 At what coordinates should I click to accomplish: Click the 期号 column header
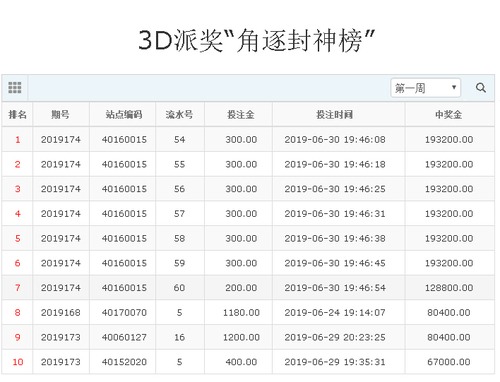click(61, 115)
